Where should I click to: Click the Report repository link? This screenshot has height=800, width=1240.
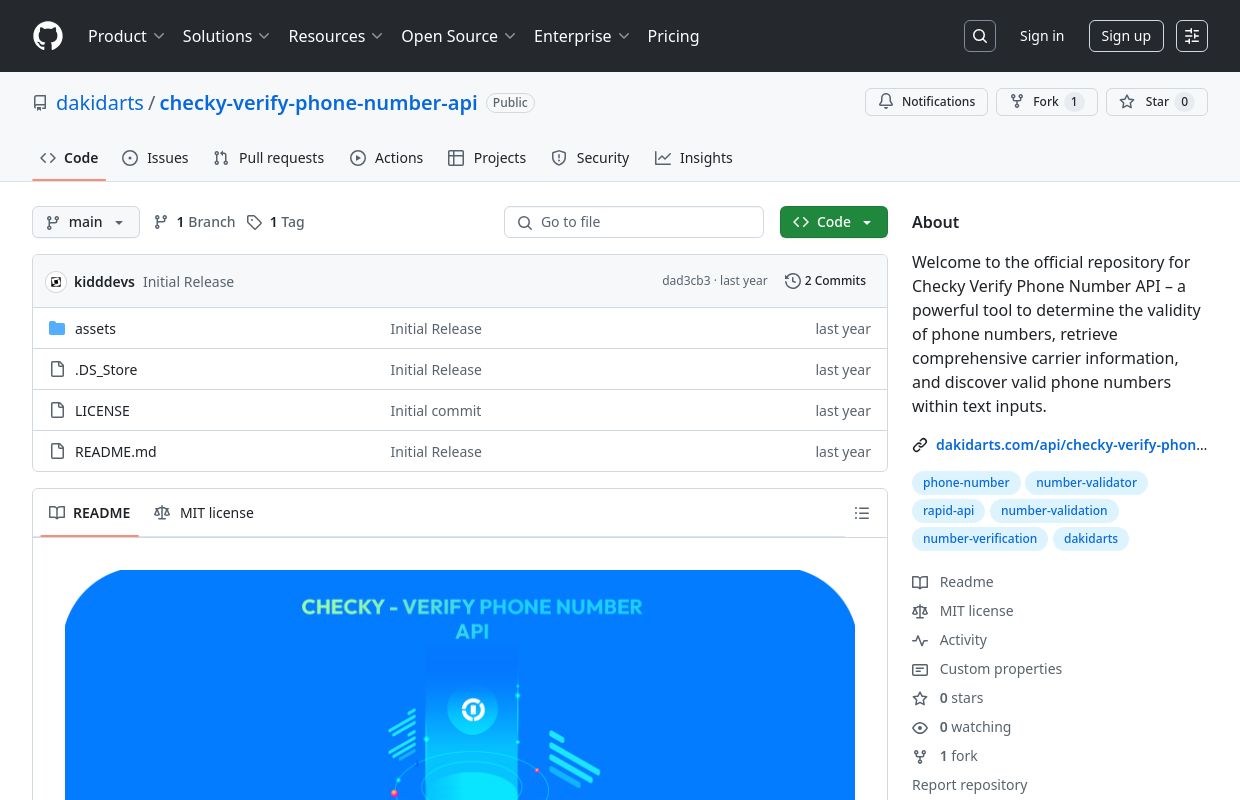(x=970, y=785)
